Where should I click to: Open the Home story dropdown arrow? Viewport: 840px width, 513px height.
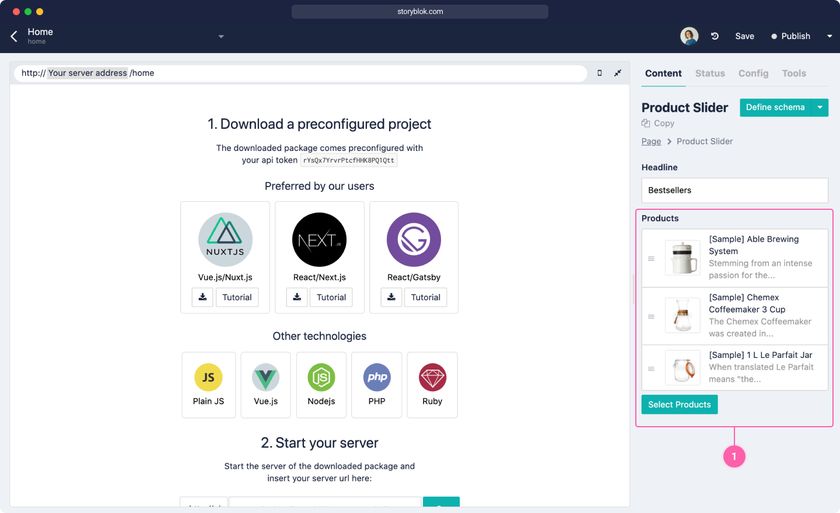[x=221, y=36]
